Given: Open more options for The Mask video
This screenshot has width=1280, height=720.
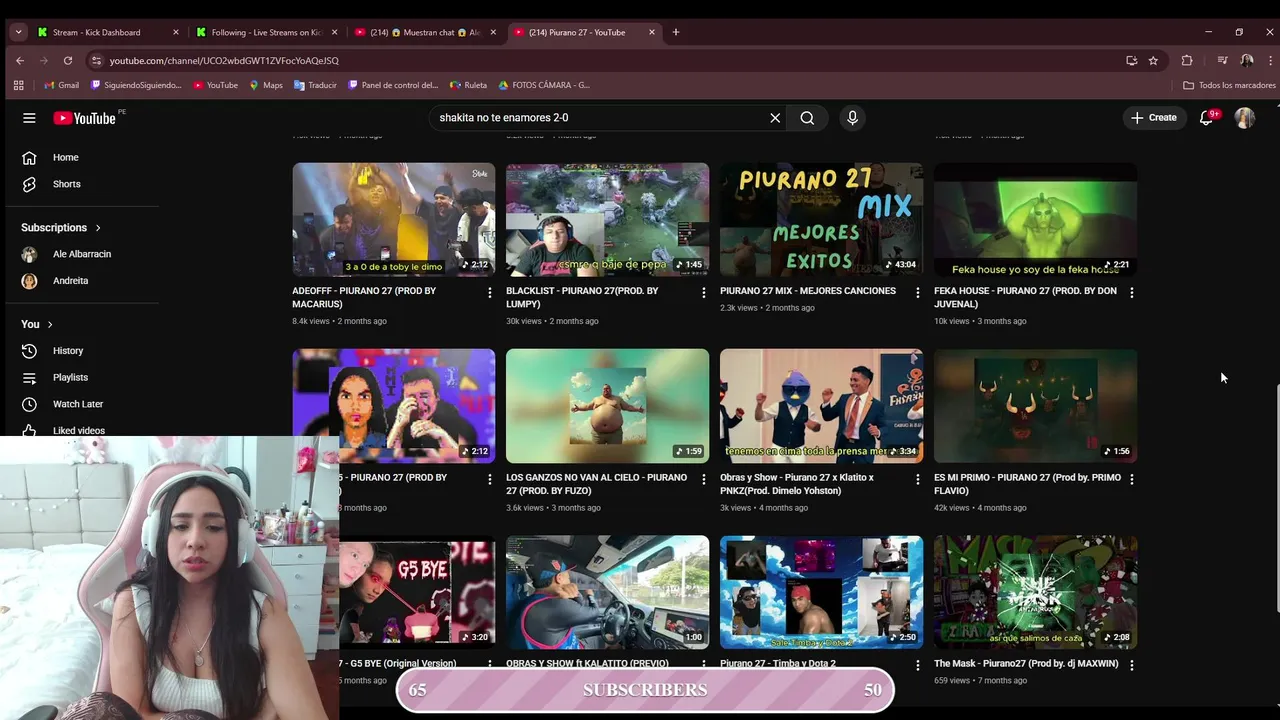Looking at the screenshot, I should click(1131, 665).
